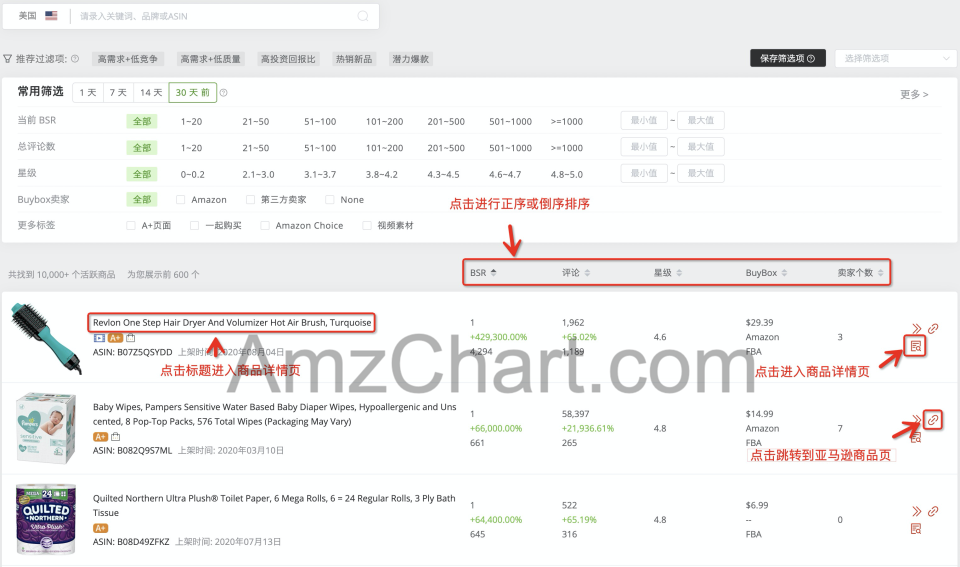
Task: Open Baby Wipes Pampers product title link
Action: [274, 414]
